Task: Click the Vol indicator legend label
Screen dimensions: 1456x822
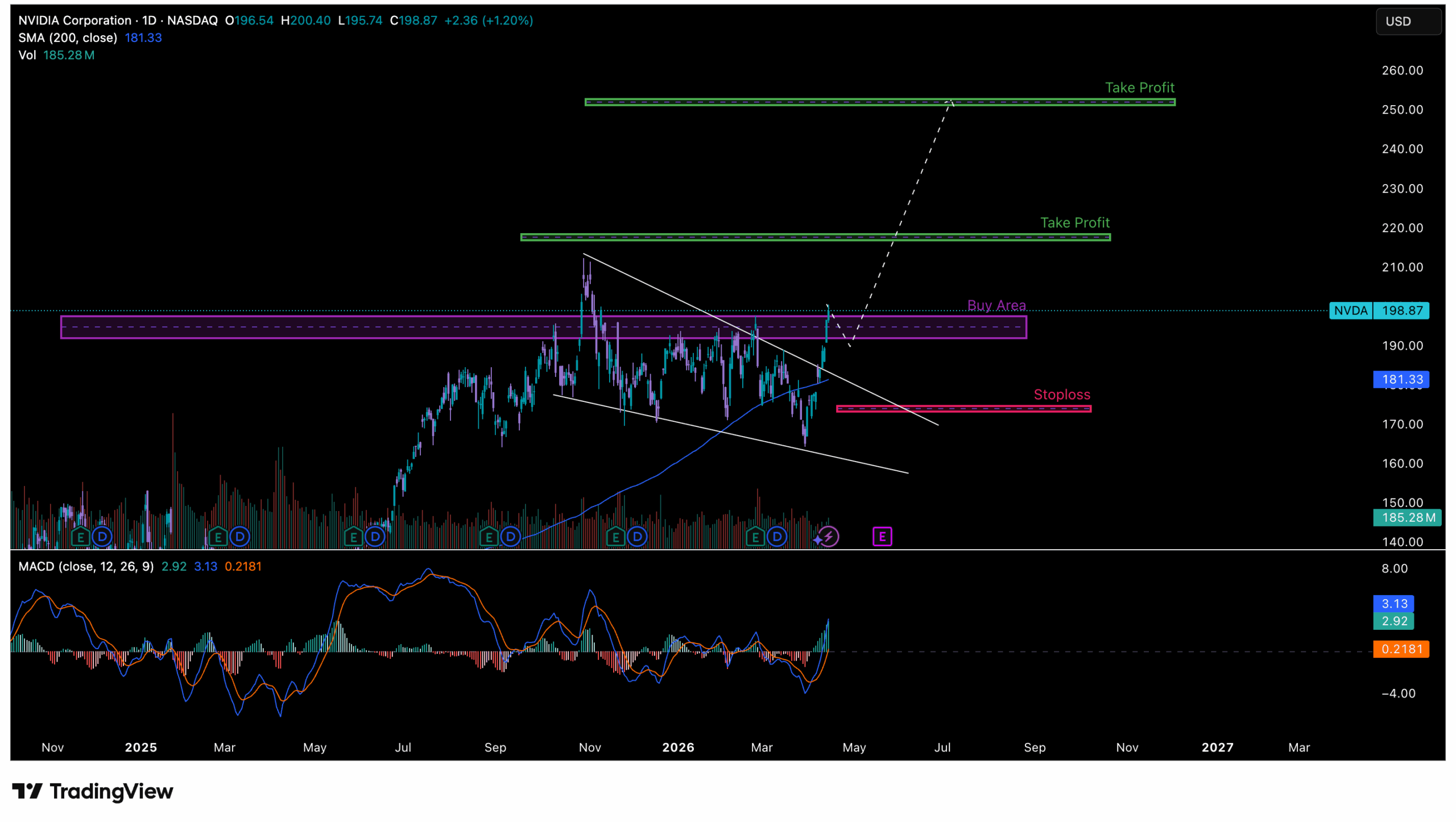Action: click(x=27, y=55)
